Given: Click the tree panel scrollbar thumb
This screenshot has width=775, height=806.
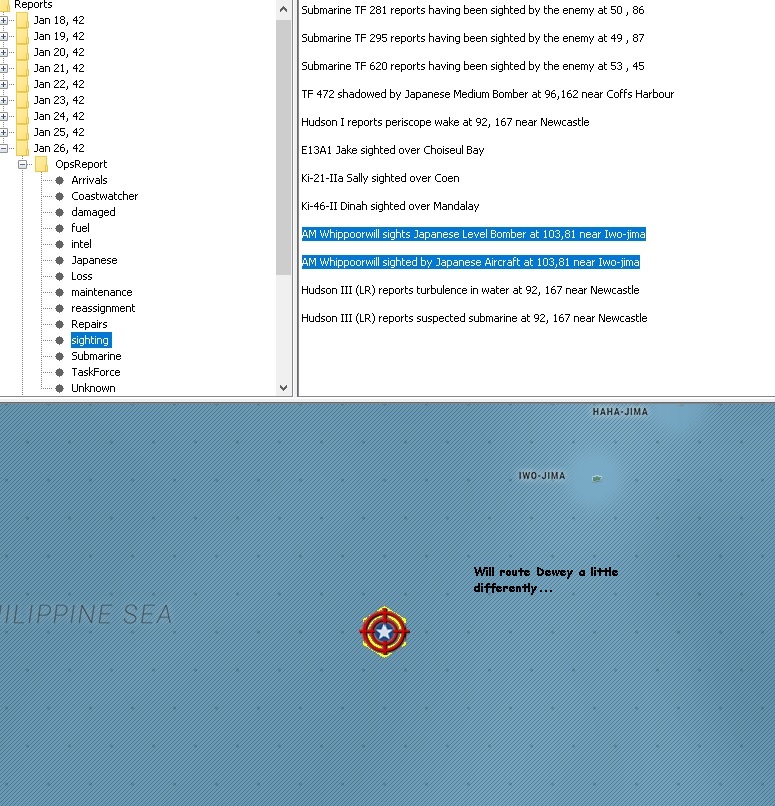Looking at the screenshot, I should tap(283, 147).
